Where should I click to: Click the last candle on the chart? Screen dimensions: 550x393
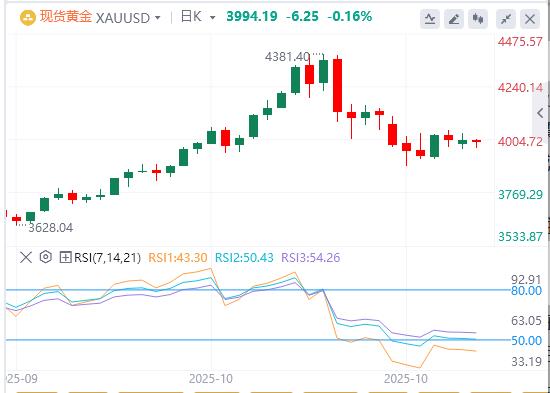476,141
